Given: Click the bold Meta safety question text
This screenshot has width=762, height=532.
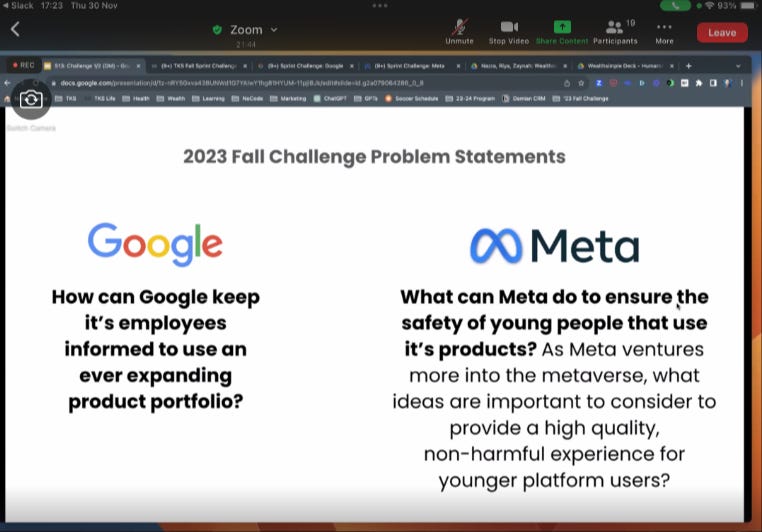Looking at the screenshot, I should click(554, 323).
